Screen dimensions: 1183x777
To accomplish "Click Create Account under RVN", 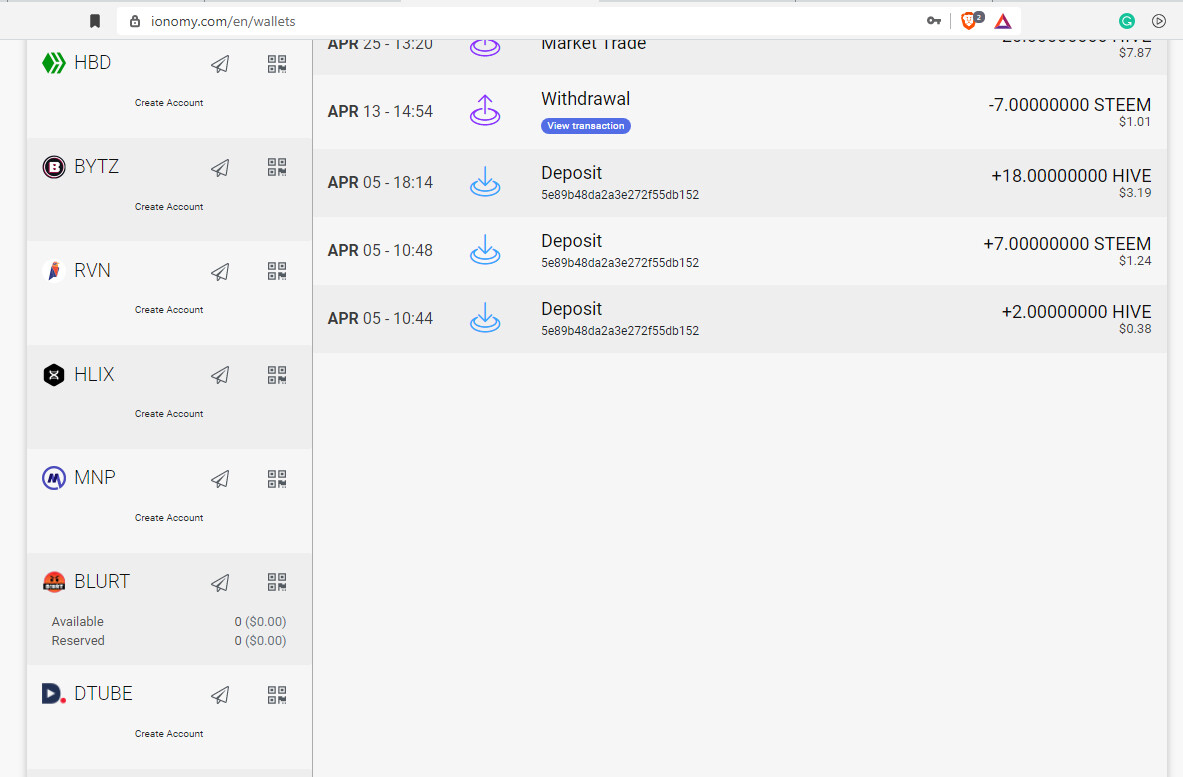I will point(169,310).
